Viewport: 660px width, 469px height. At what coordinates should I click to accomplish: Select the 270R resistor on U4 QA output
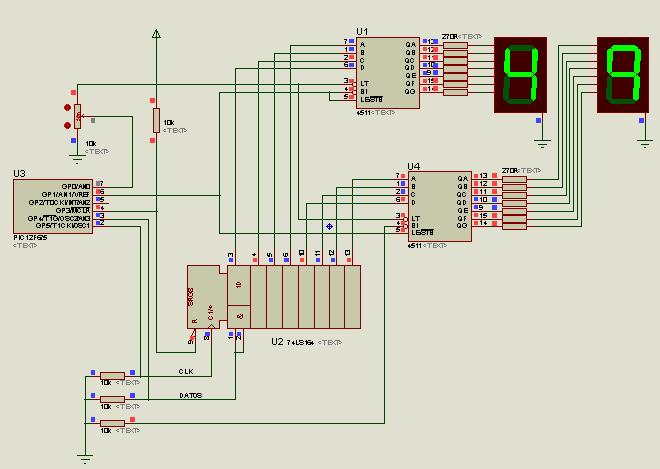[514, 179]
